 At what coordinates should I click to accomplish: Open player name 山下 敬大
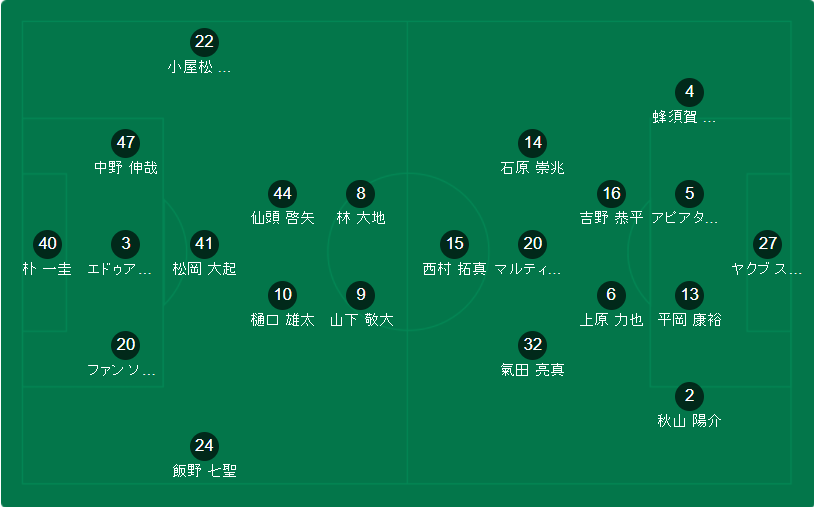pos(361,320)
